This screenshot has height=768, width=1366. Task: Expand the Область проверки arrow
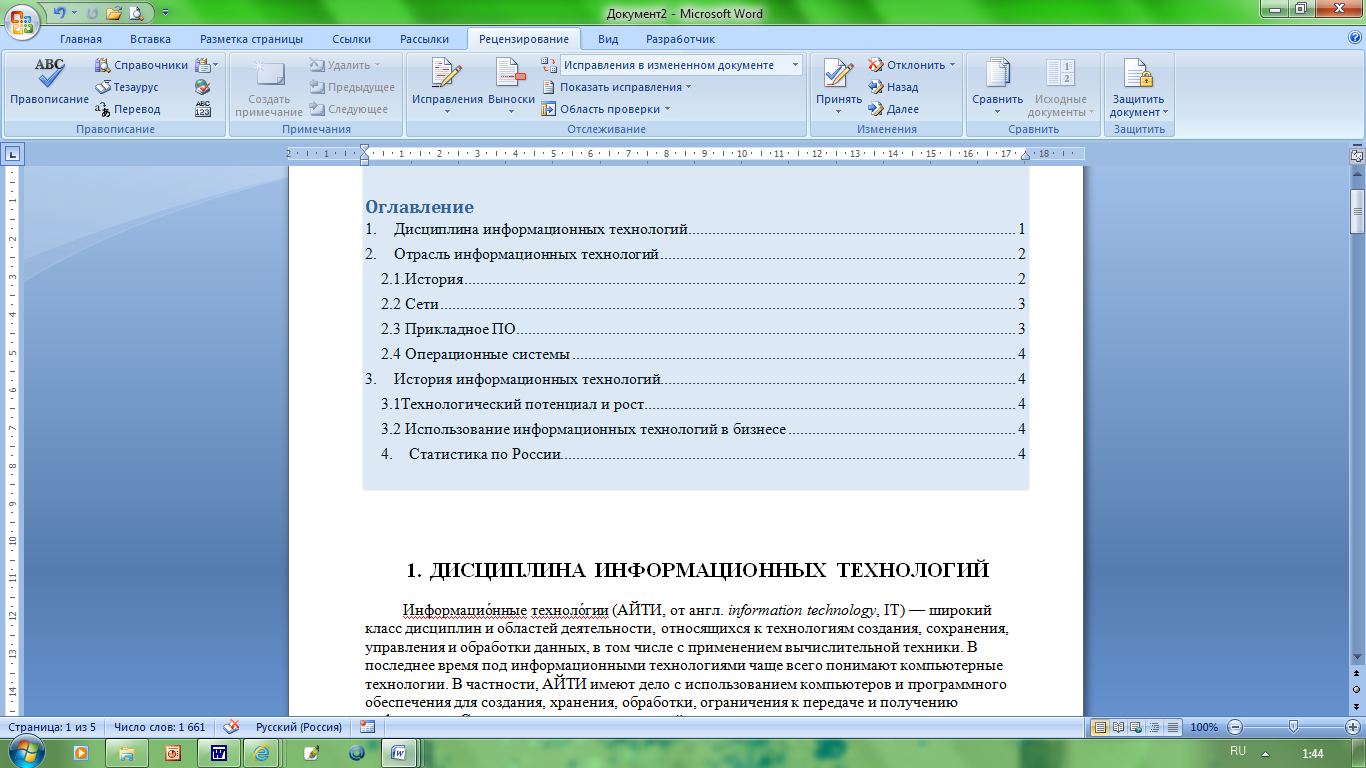pyautogui.click(x=667, y=109)
